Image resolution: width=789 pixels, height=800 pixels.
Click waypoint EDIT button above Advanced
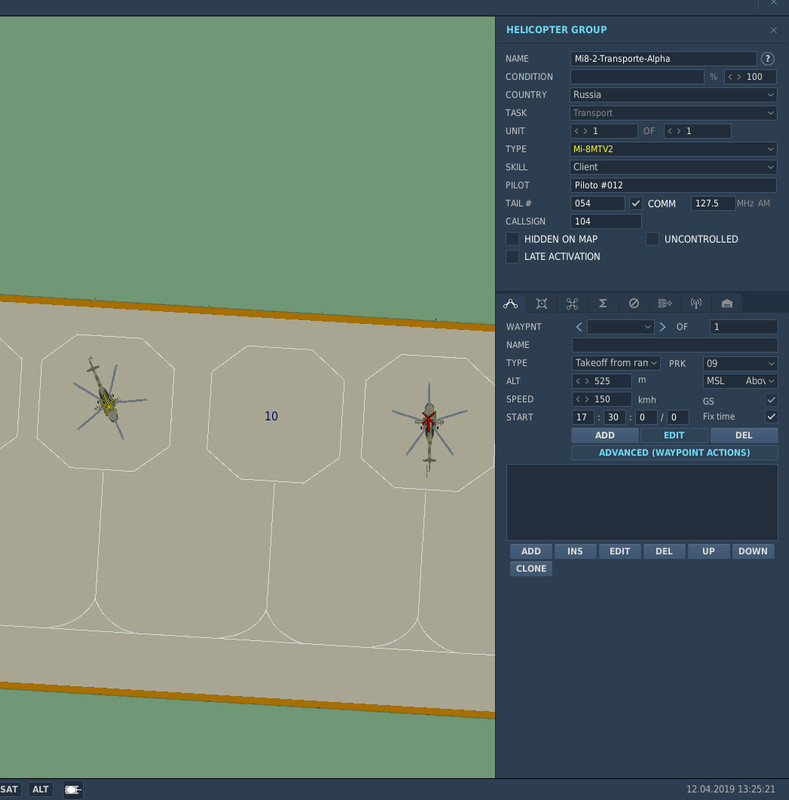[x=674, y=436]
